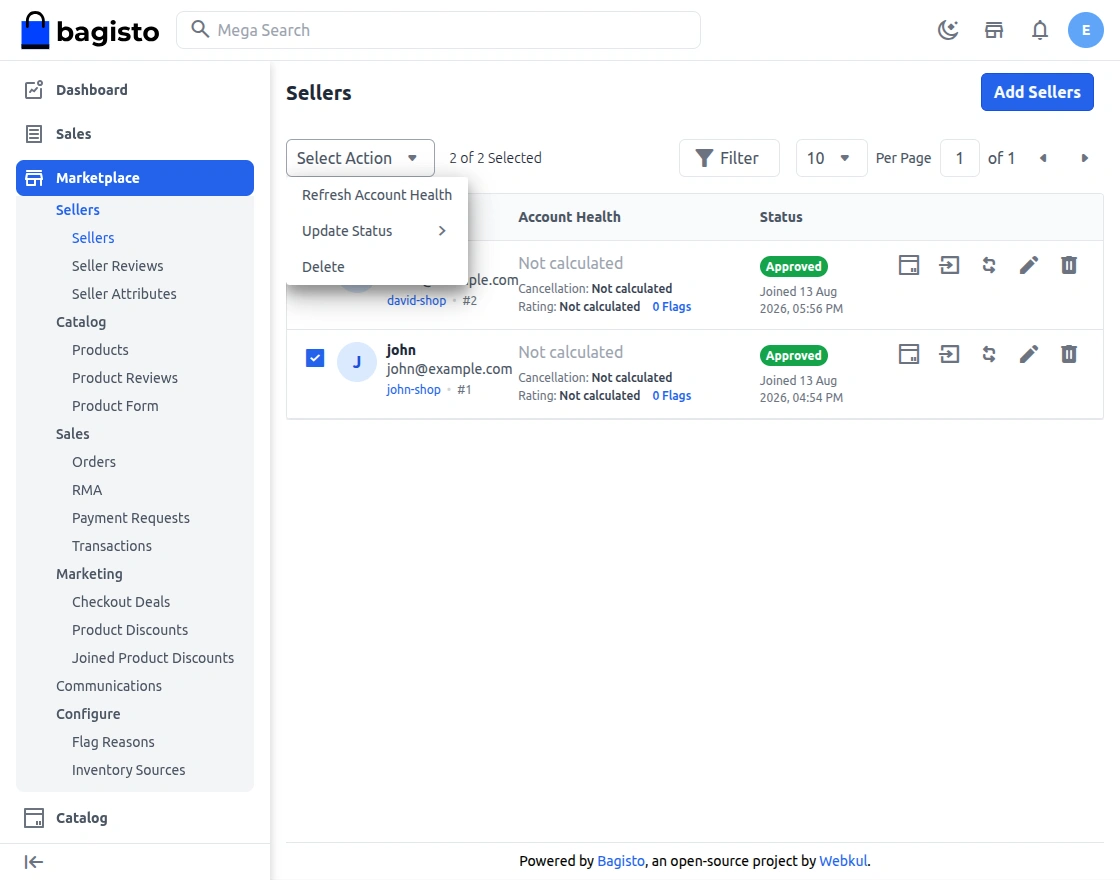The width and height of the screenshot is (1120, 880).
Task: Open Product Discounts in sidebar
Action: pyautogui.click(x=130, y=630)
